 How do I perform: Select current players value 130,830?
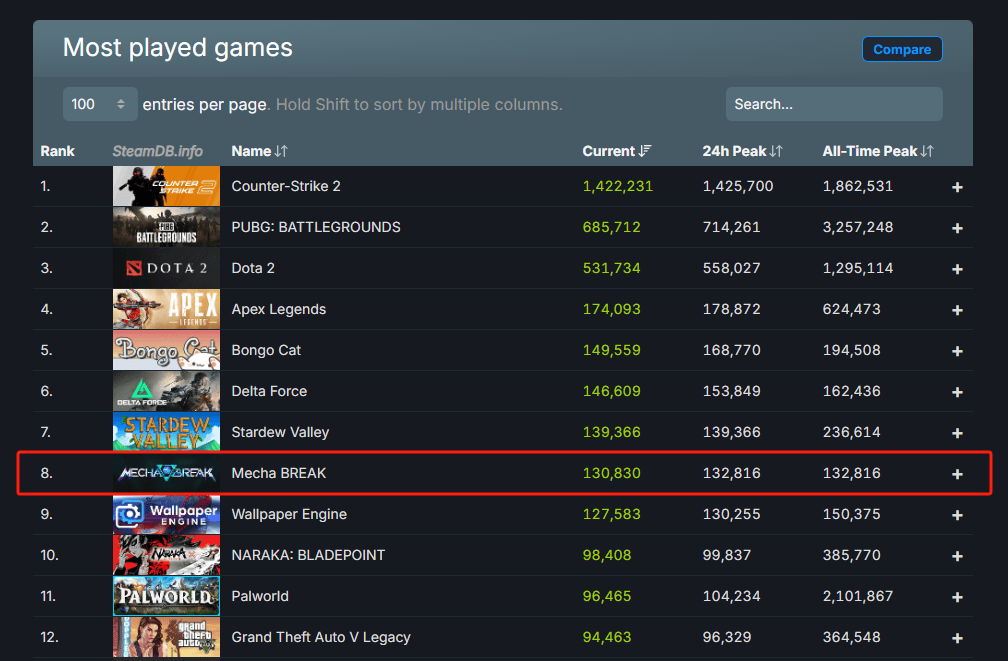tap(611, 473)
